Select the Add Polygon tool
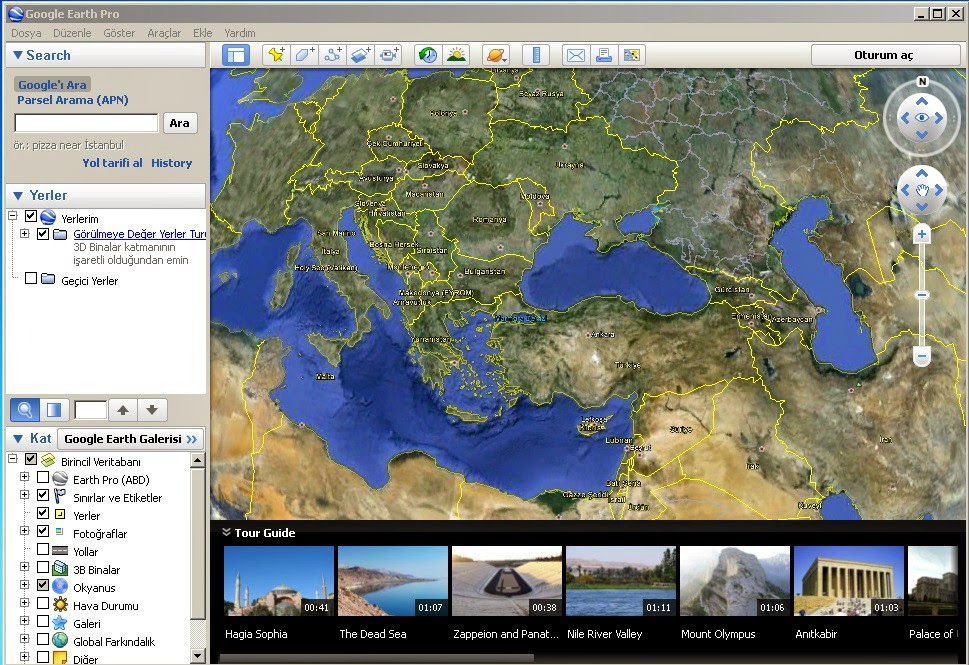Image resolution: width=969 pixels, height=665 pixels. click(x=304, y=55)
